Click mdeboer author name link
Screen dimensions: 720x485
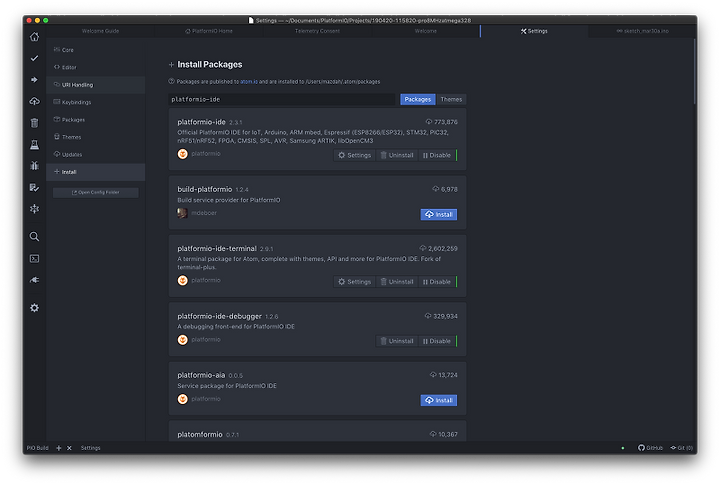(204, 213)
